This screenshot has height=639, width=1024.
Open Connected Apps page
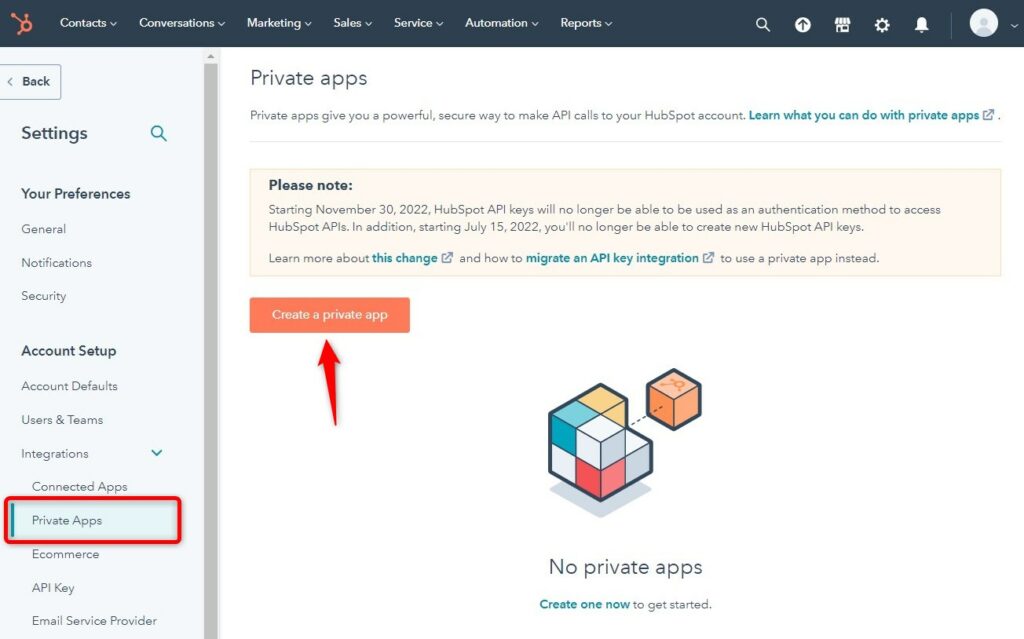[x=80, y=487]
